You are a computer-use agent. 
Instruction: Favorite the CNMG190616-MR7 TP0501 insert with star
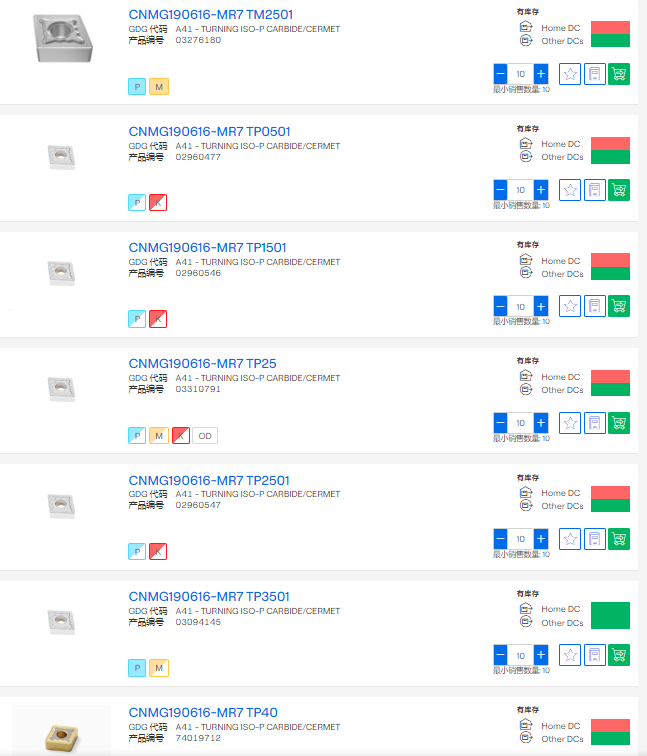coord(570,190)
